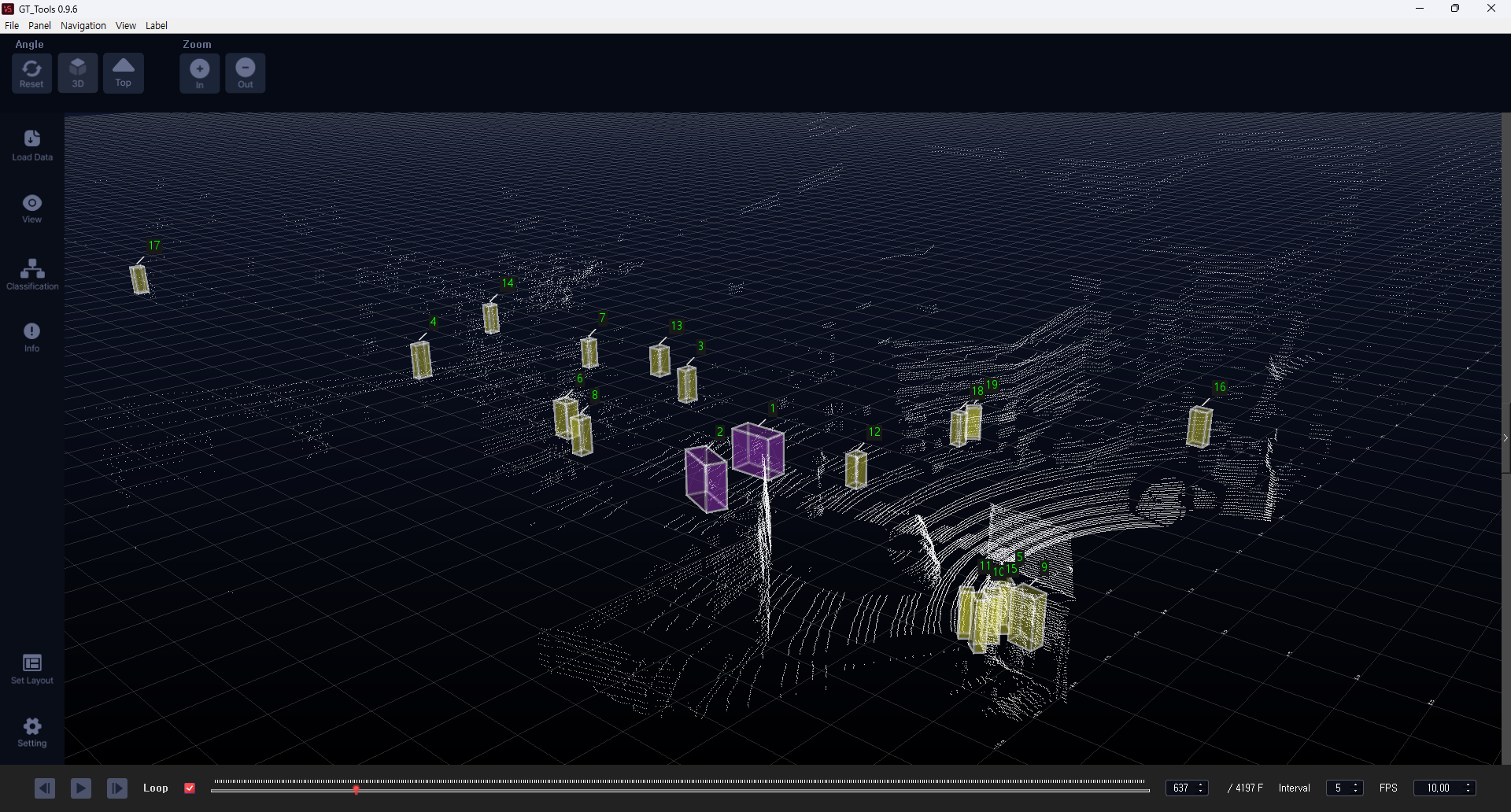Viewport: 1511px width, 812px height.
Task: Open the Info panel
Action: point(32,337)
